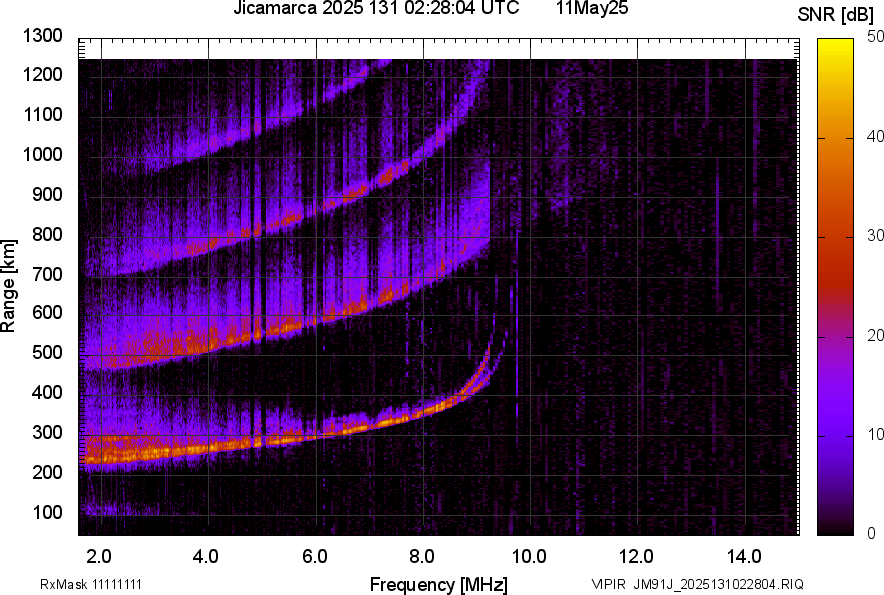The height and width of the screenshot is (595, 884).
Task: Click the frequency tick label 12.0
Action: click(x=637, y=557)
